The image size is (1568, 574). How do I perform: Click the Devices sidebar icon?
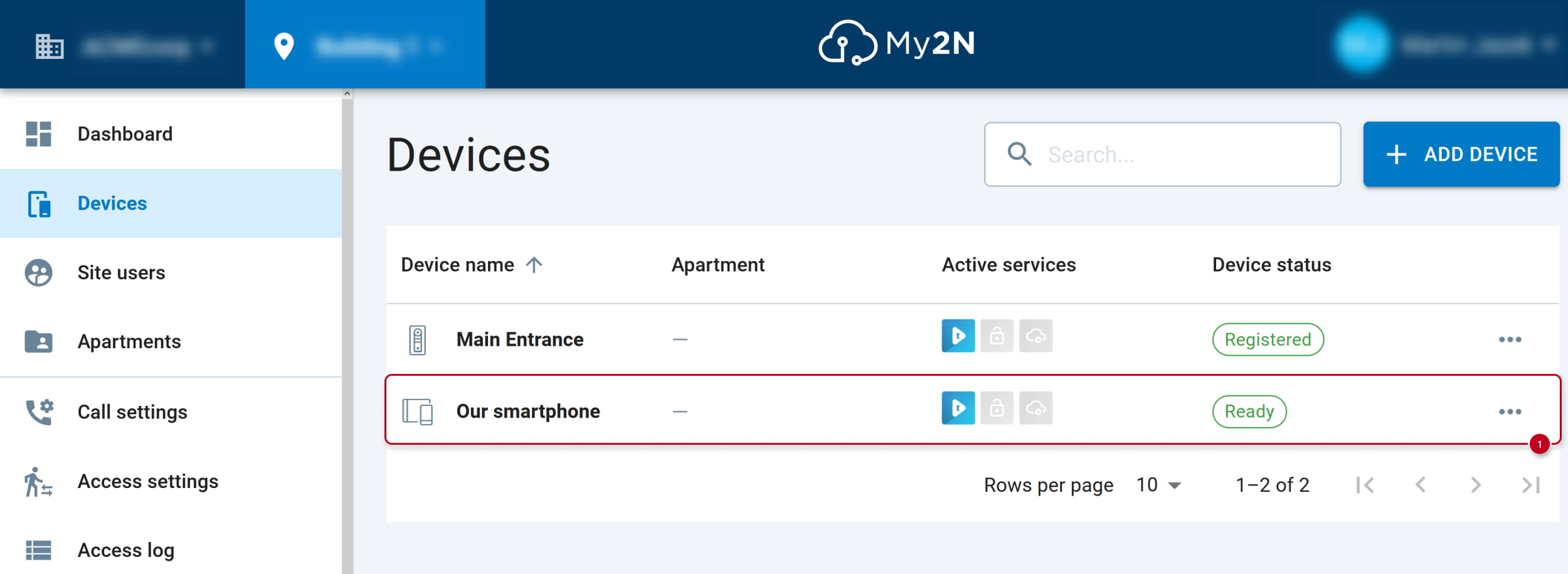39,204
